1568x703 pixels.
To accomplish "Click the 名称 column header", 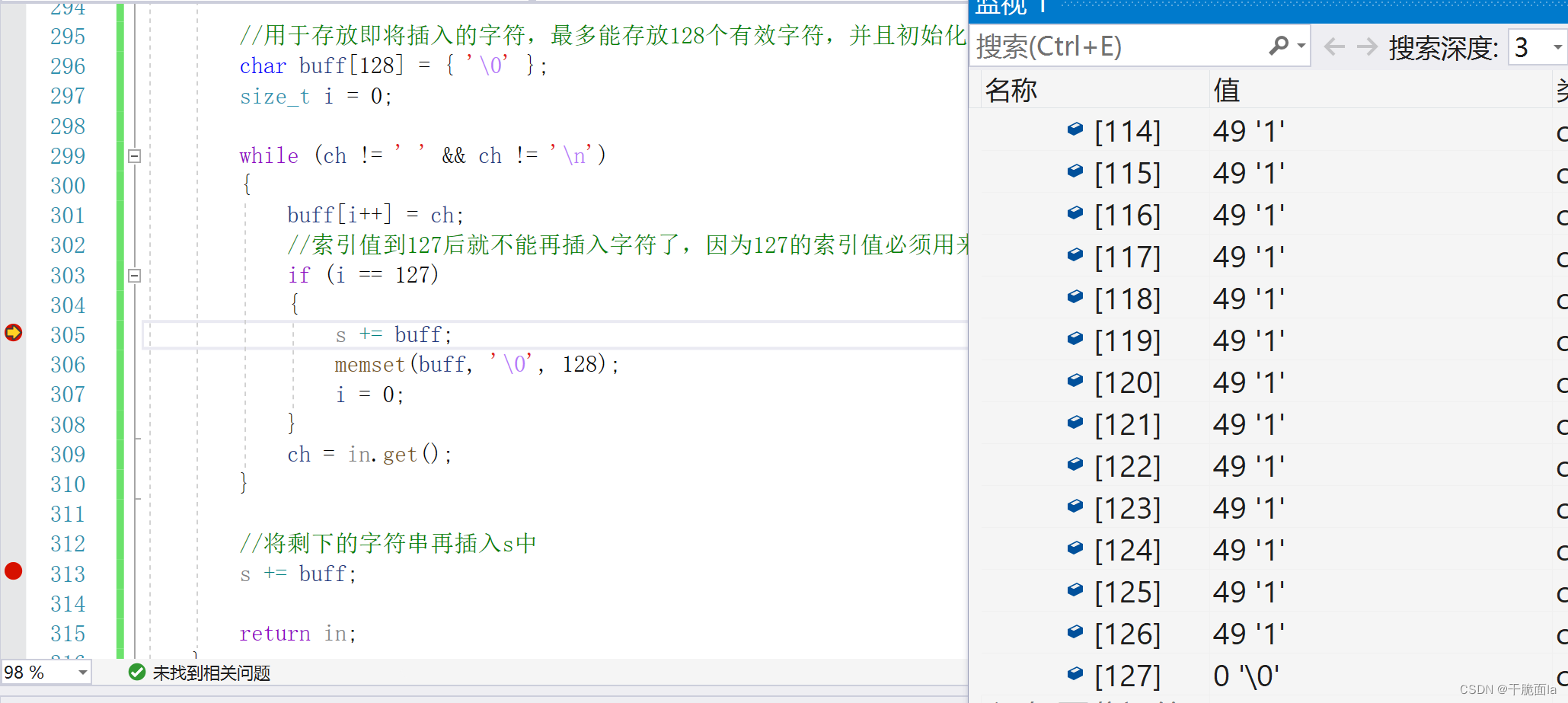I will 1011,90.
